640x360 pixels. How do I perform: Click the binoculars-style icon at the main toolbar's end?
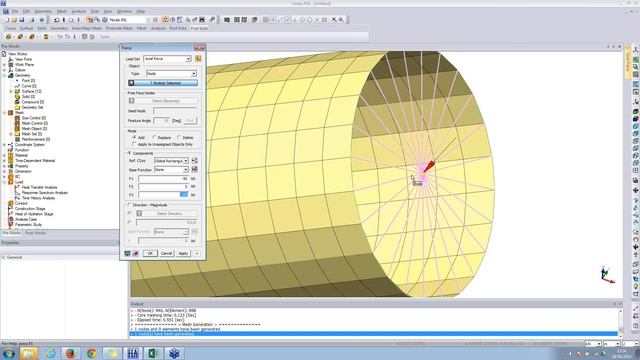coord(341,20)
